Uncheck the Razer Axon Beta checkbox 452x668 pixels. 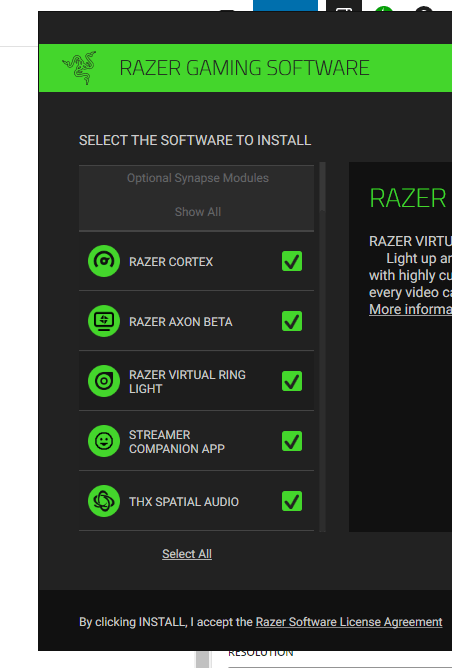click(x=292, y=321)
